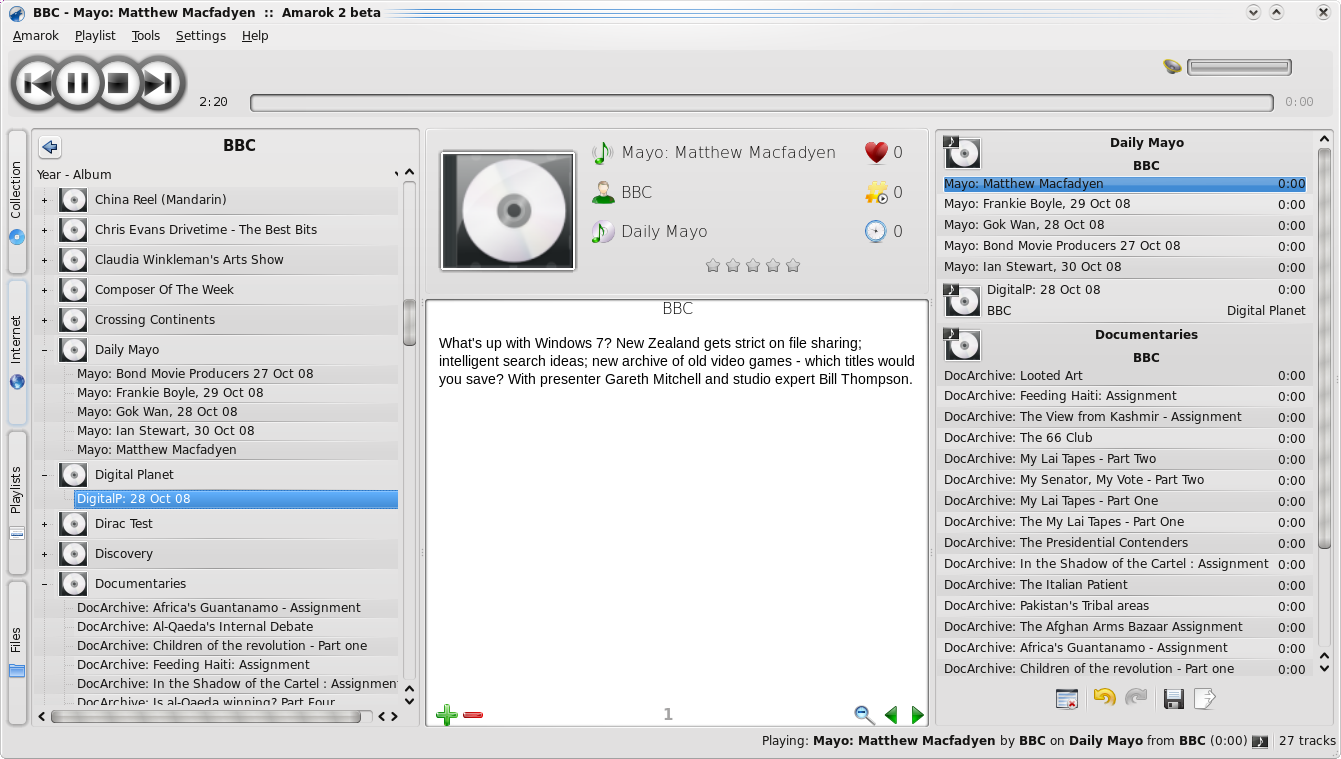Image resolution: width=1341 pixels, height=759 pixels.
Task: Open the Settings menu
Action: click(x=201, y=36)
